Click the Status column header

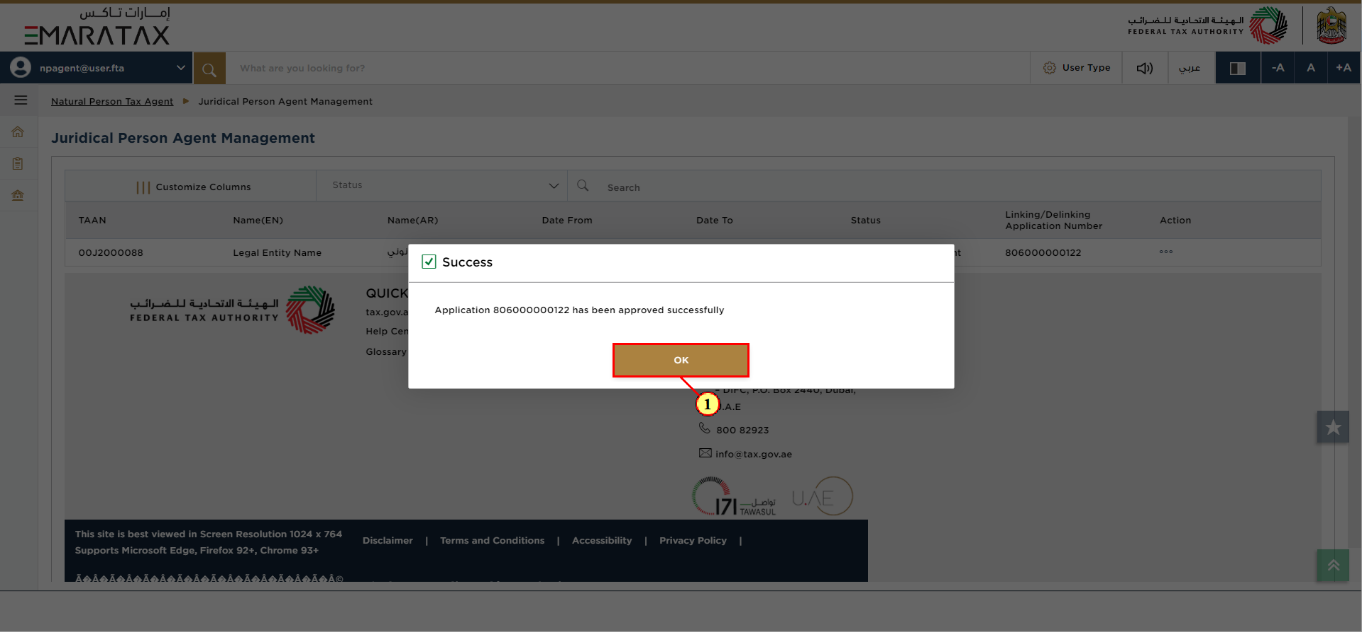865,220
